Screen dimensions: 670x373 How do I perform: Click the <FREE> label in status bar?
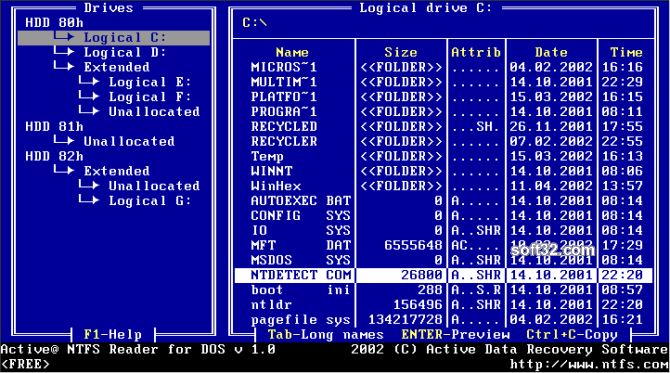tap(25, 364)
